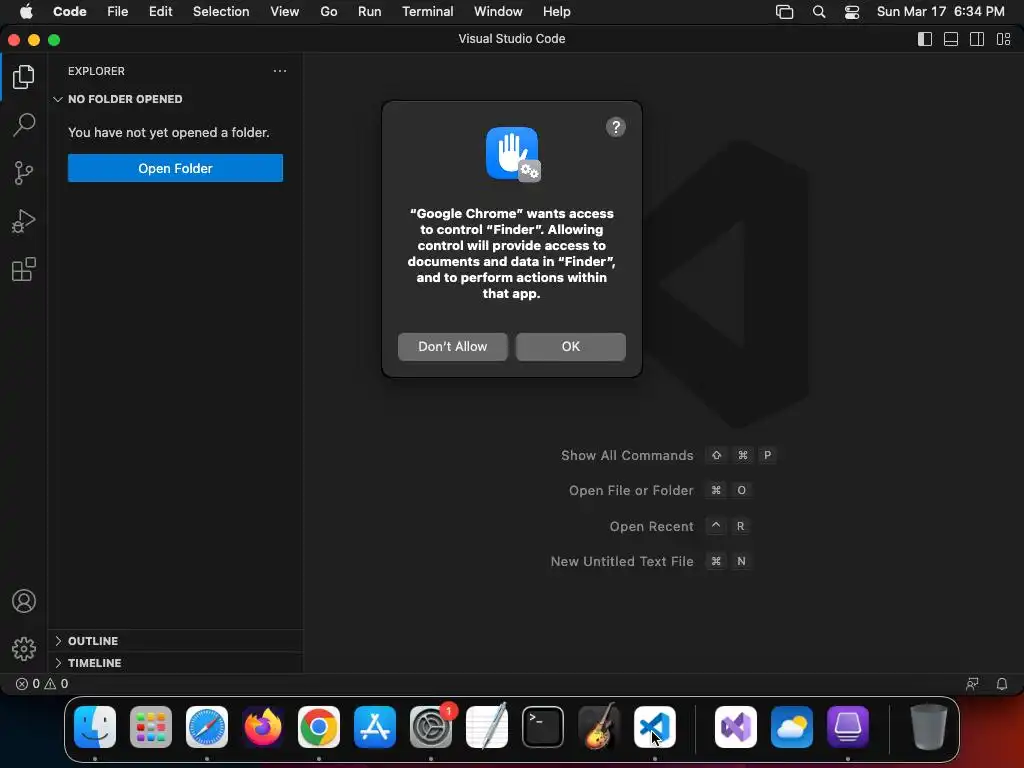Open TextEdit from the Dock
The height and width of the screenshot is (768, 1024).
(x=487, y=727)
